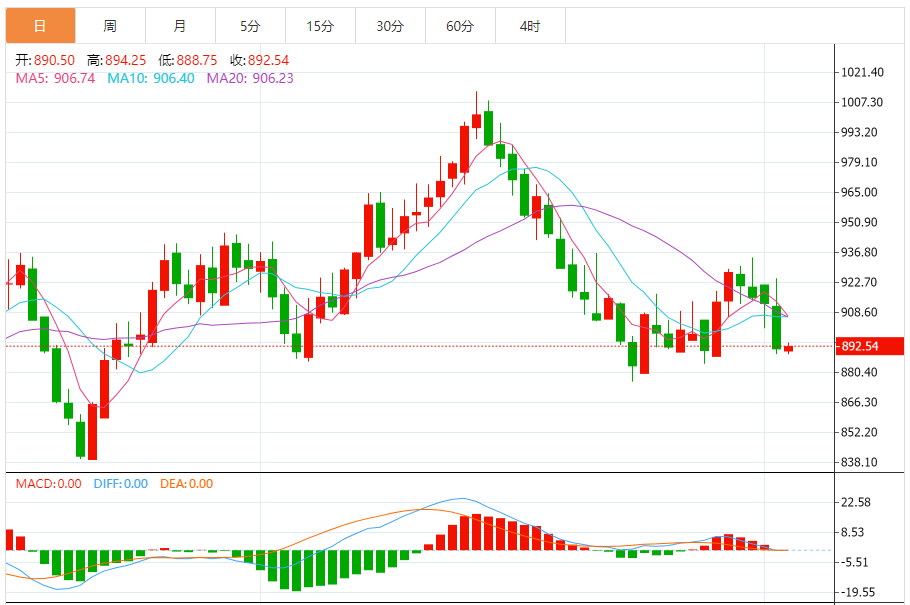Click the 1021.40 price axis label
The image size is (910, 605).
862,73
